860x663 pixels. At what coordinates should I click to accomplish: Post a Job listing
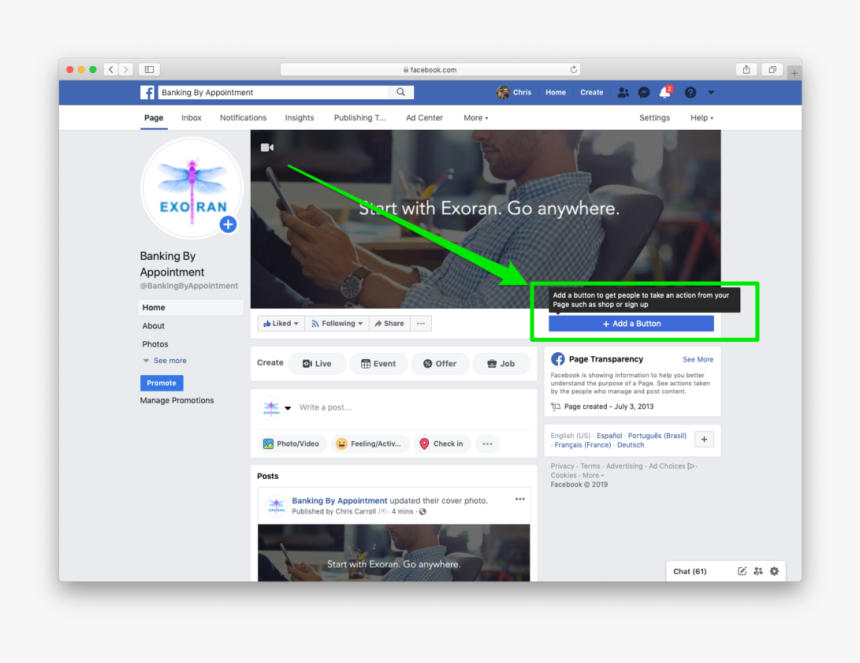501,363
